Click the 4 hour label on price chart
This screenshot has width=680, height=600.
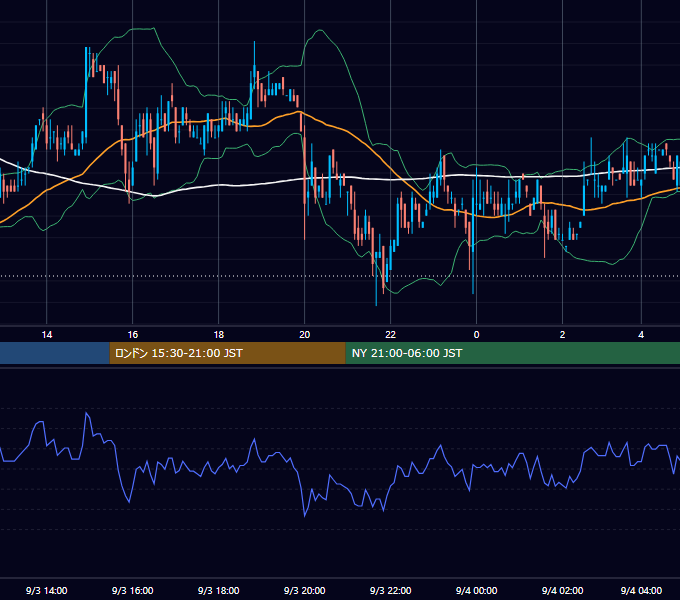click(641, 335)
